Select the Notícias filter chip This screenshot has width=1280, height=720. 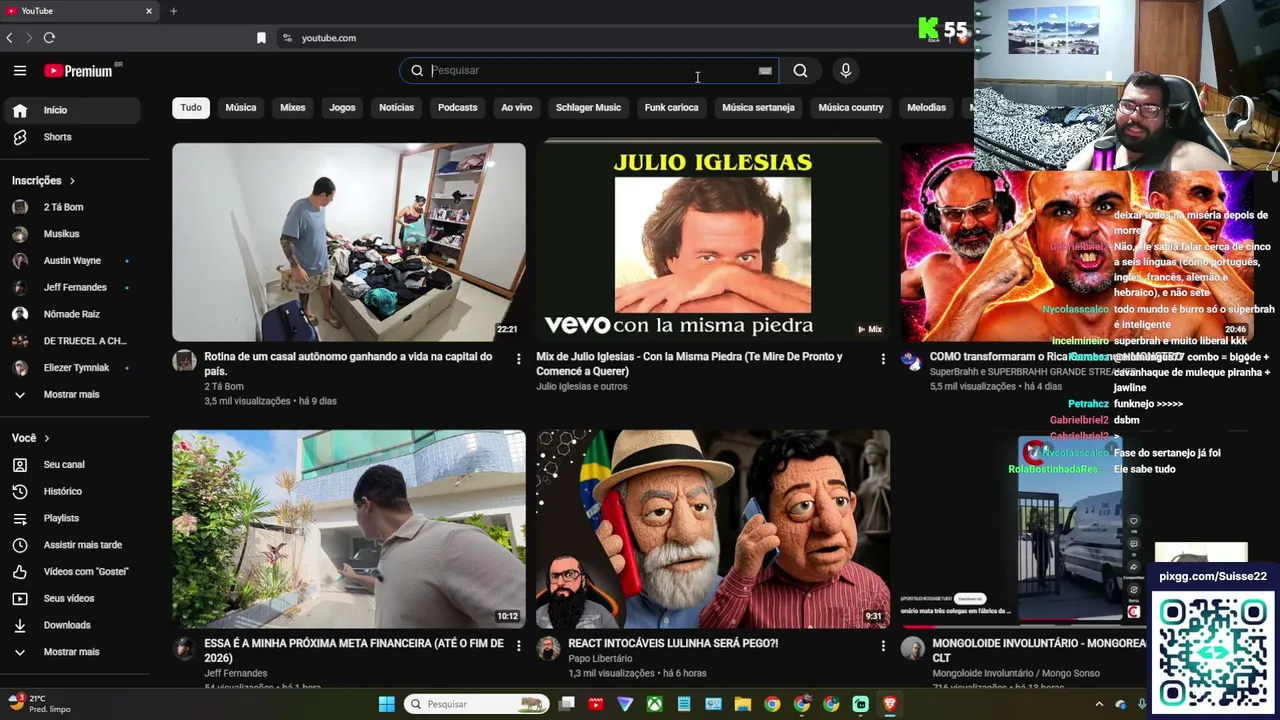click(396, 108)
